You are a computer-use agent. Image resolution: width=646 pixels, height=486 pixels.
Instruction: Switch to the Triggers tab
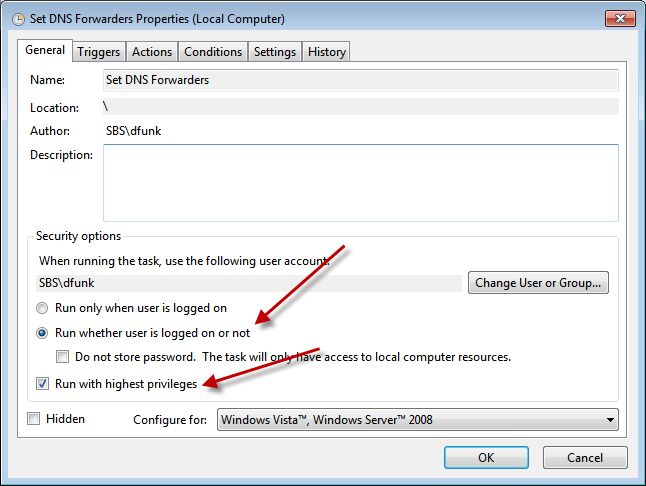[x=98, y=52]
